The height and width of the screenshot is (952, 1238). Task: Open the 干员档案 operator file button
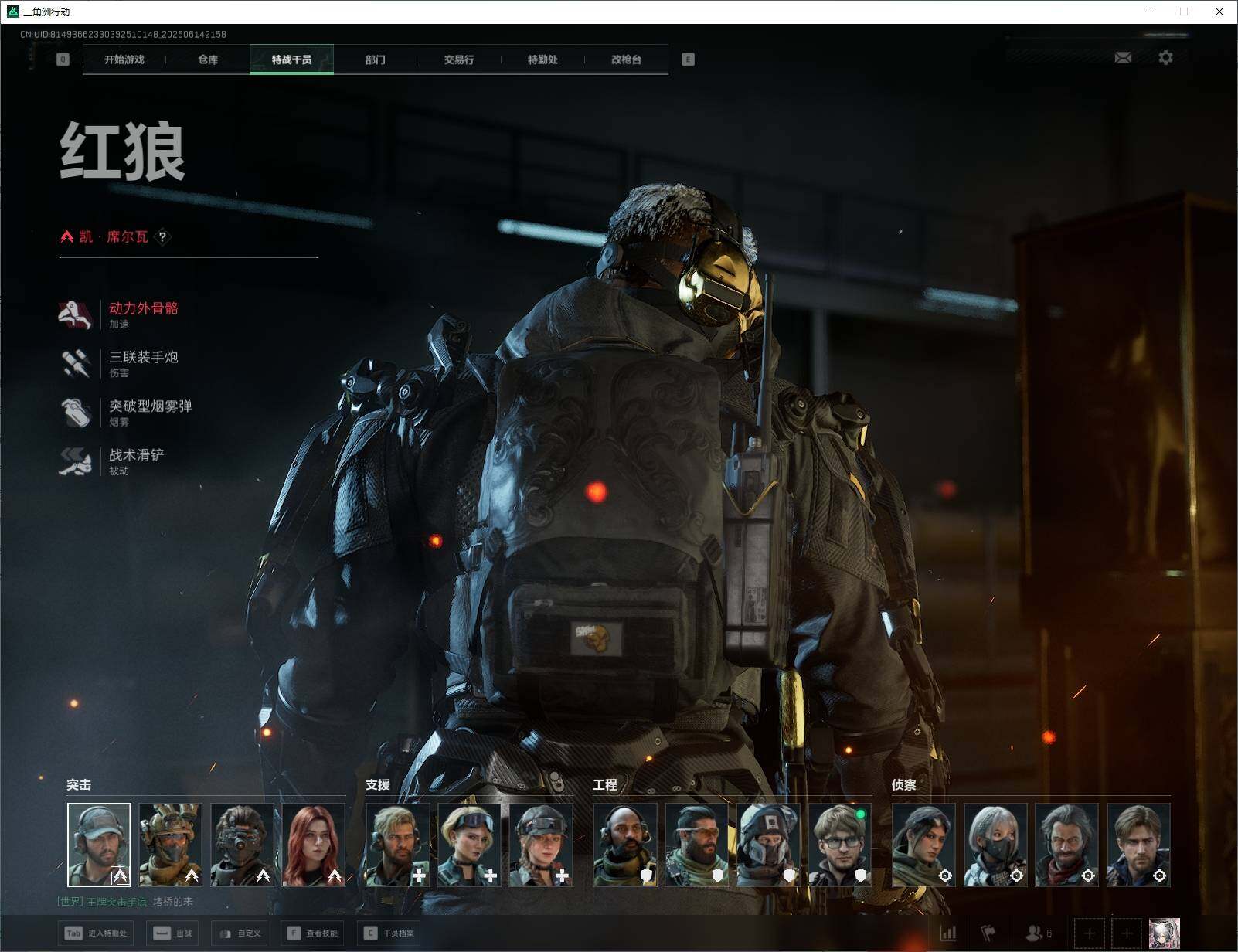coord(389,933)
